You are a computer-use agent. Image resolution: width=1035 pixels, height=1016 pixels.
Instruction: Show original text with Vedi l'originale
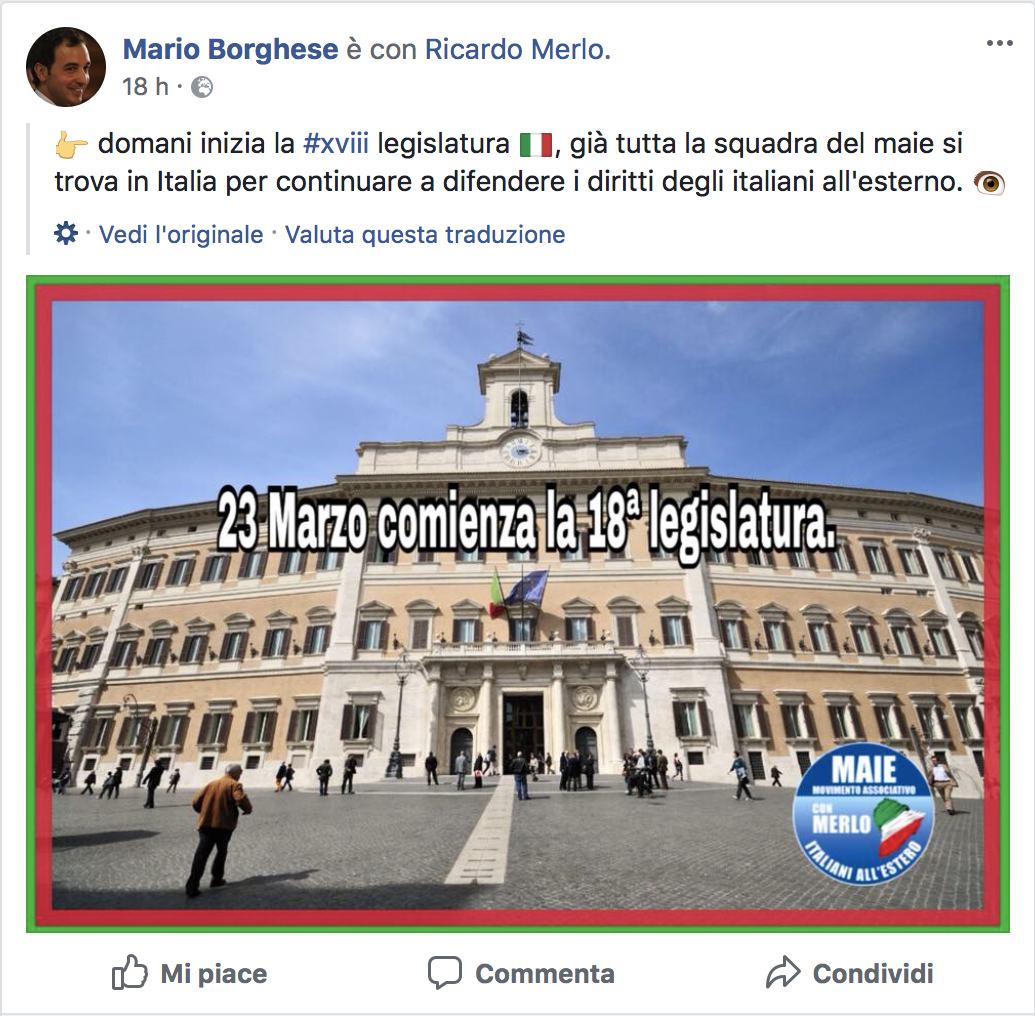coord(181,234)
